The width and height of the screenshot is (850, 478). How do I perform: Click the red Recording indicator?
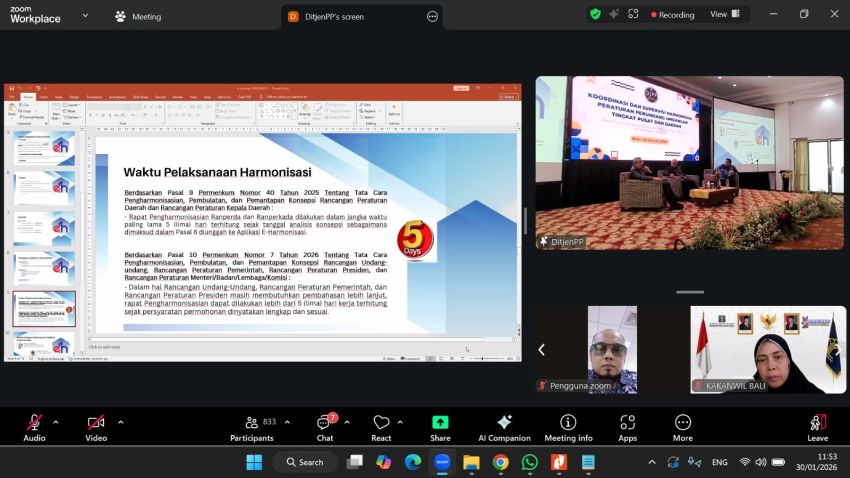click(673, 15)
